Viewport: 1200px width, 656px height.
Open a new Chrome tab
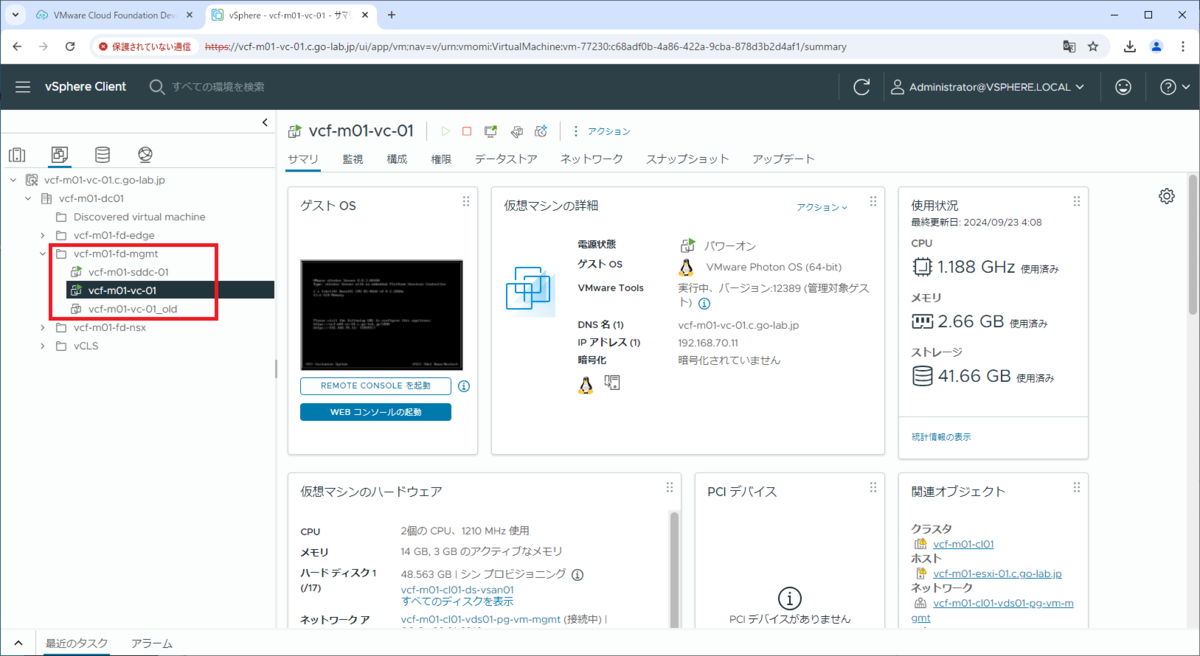(392, 15)
